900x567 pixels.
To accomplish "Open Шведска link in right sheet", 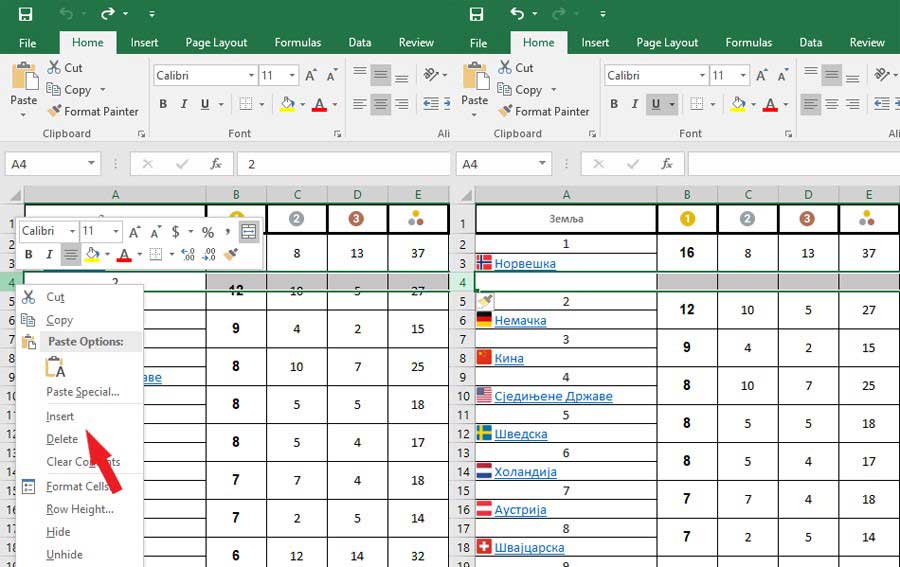I will tap(521, 434).
